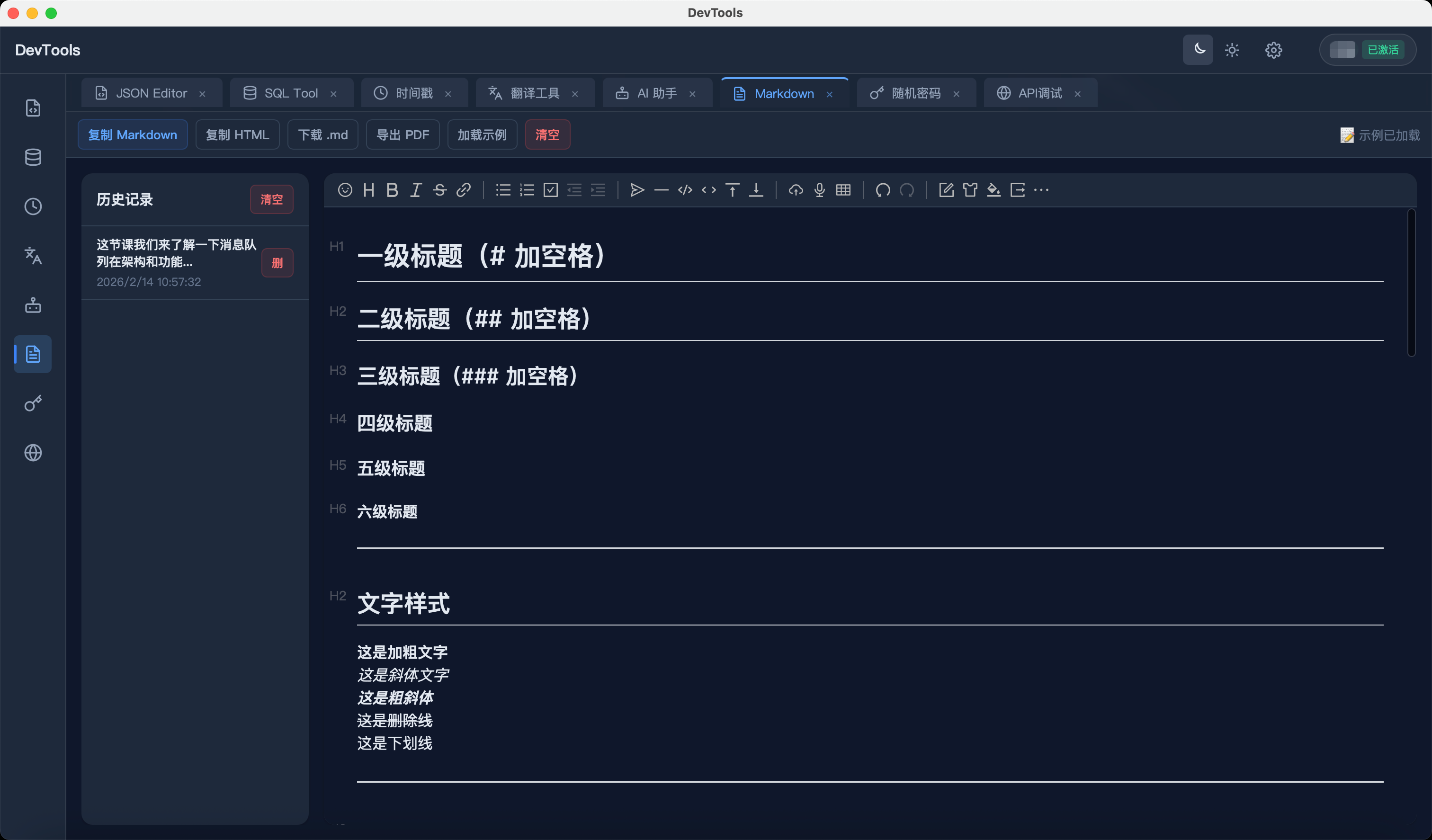Insert a hyperlink with the link icon
Screen dimensions: 1432x840
coord(464,190)
